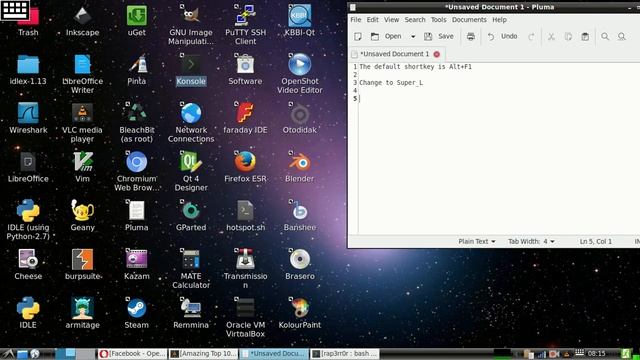Open the Help menu in Pluma
Screen dimensions: 640x360
point(499,20)
